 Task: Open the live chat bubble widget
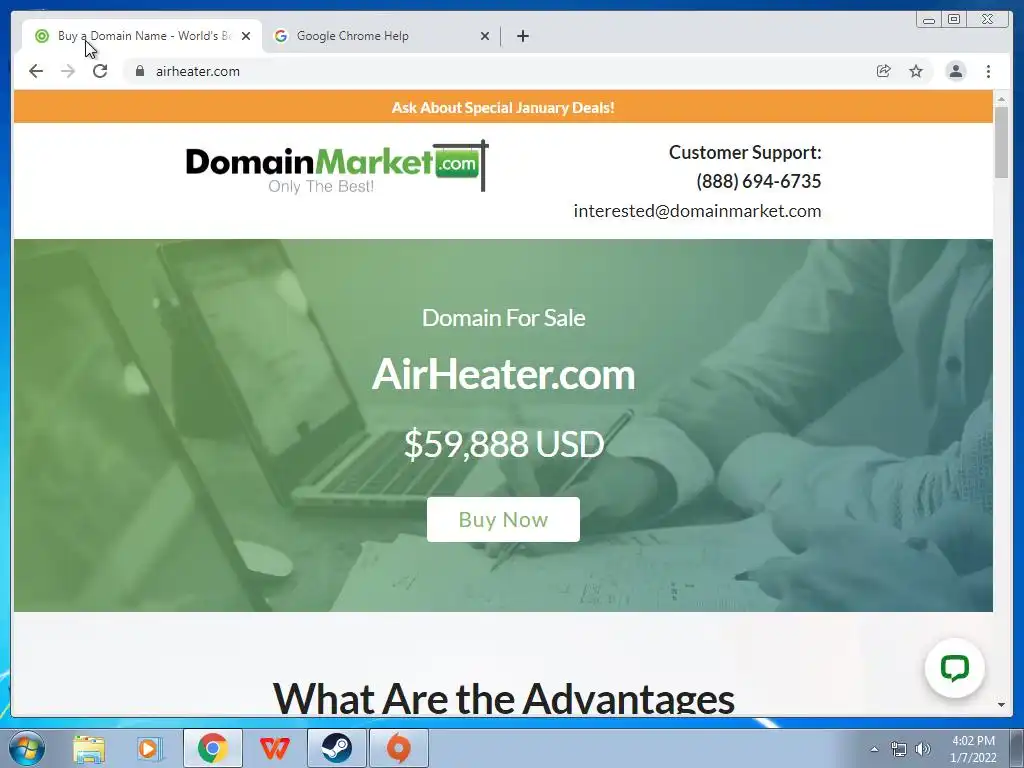pyautogui.click(x=954, y=668)
